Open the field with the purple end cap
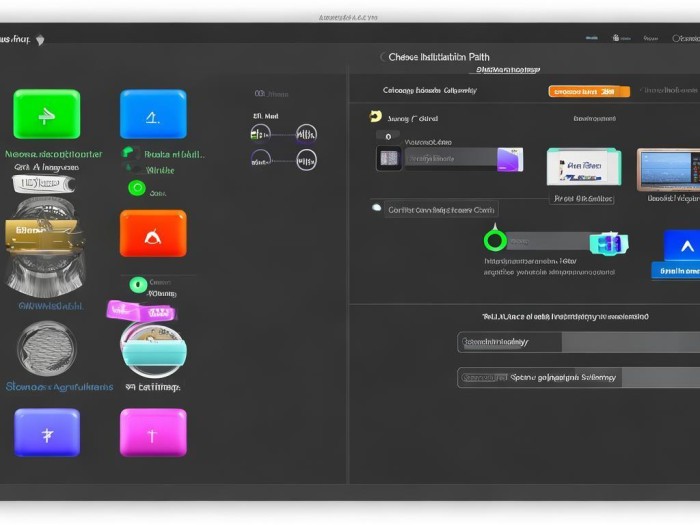The image size is (700, 525). [449, 158]
